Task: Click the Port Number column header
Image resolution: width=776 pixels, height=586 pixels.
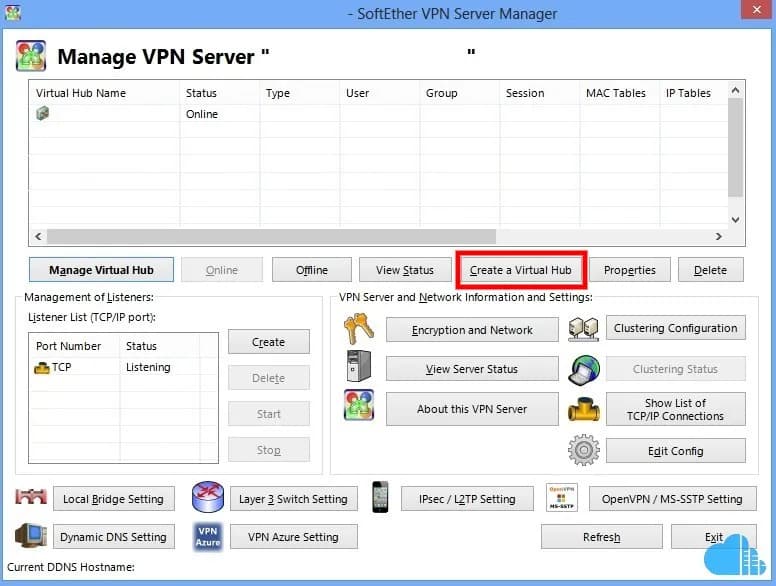Action: click(75, 346)
